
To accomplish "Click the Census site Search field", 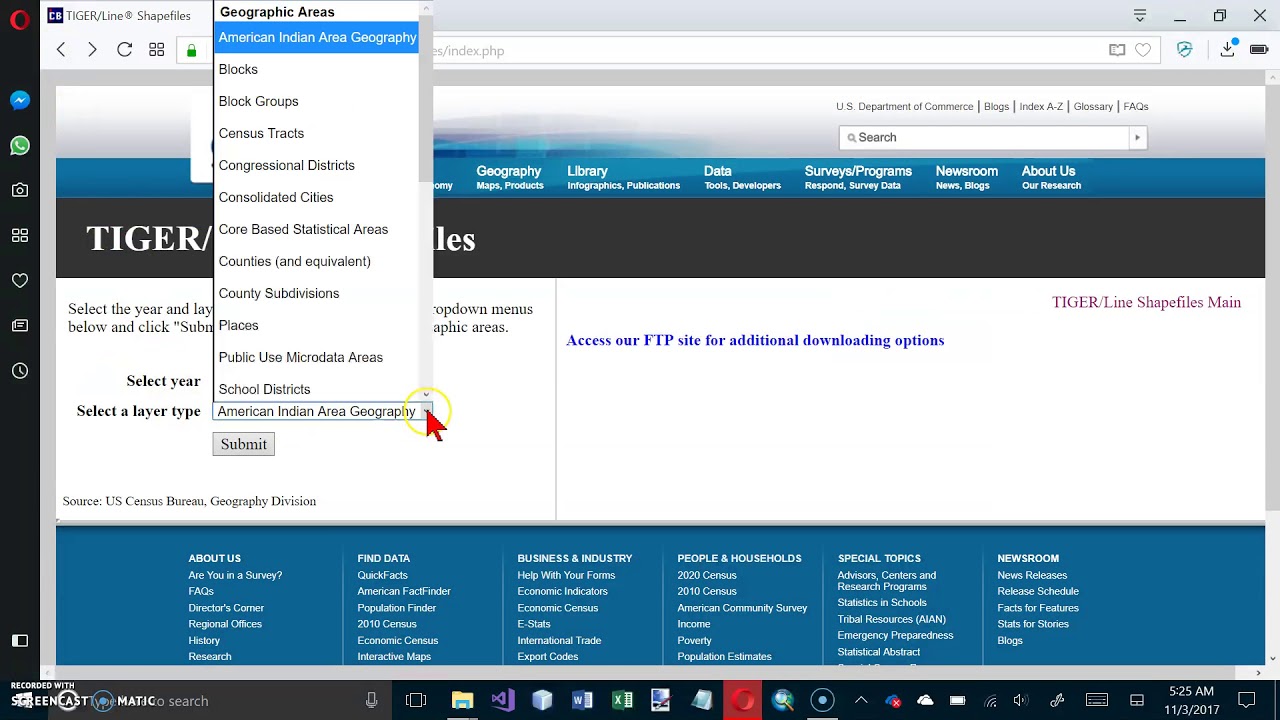I will [x=984, y=137].
